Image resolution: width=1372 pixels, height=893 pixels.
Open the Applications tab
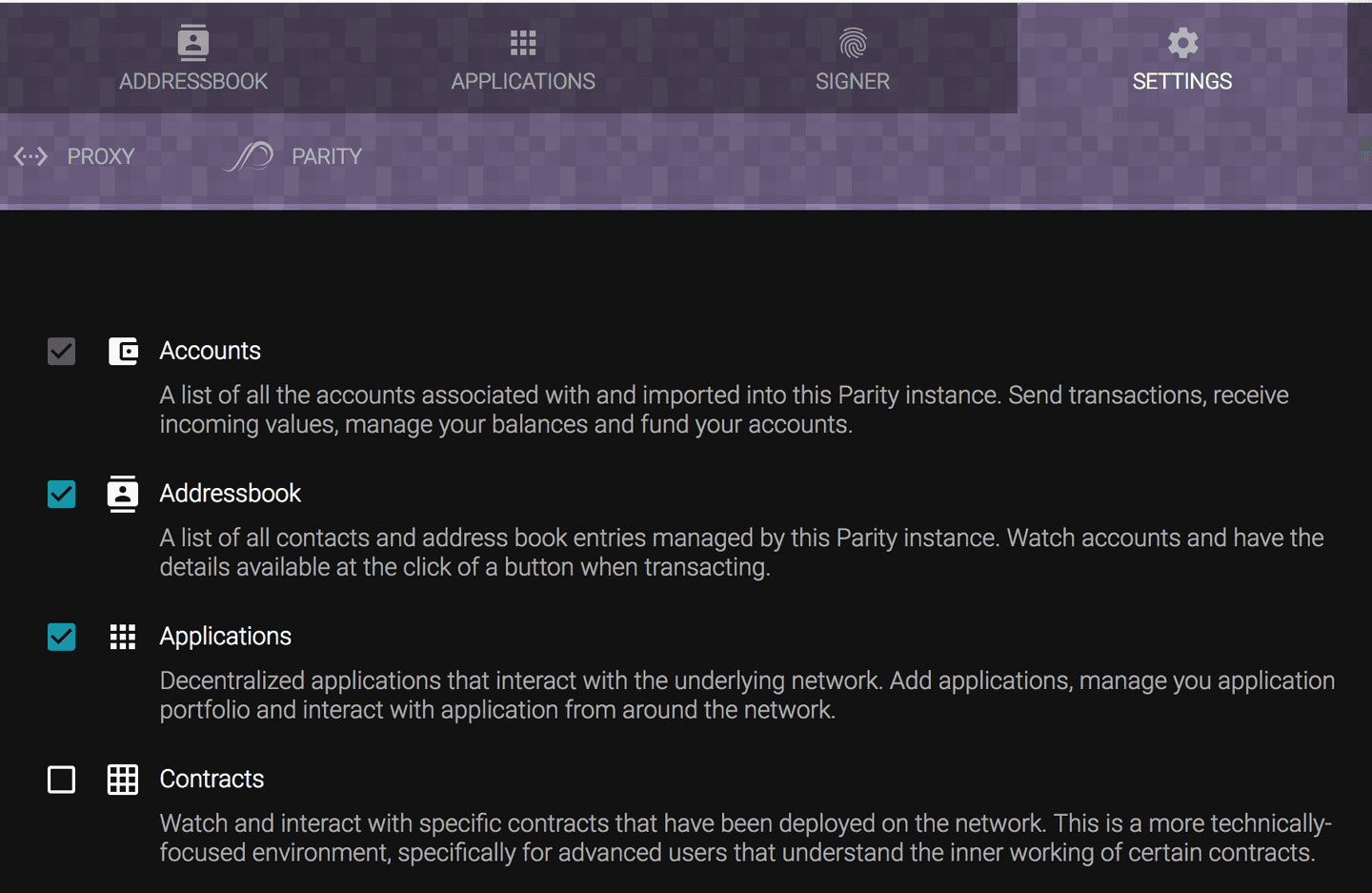point(523,81)
